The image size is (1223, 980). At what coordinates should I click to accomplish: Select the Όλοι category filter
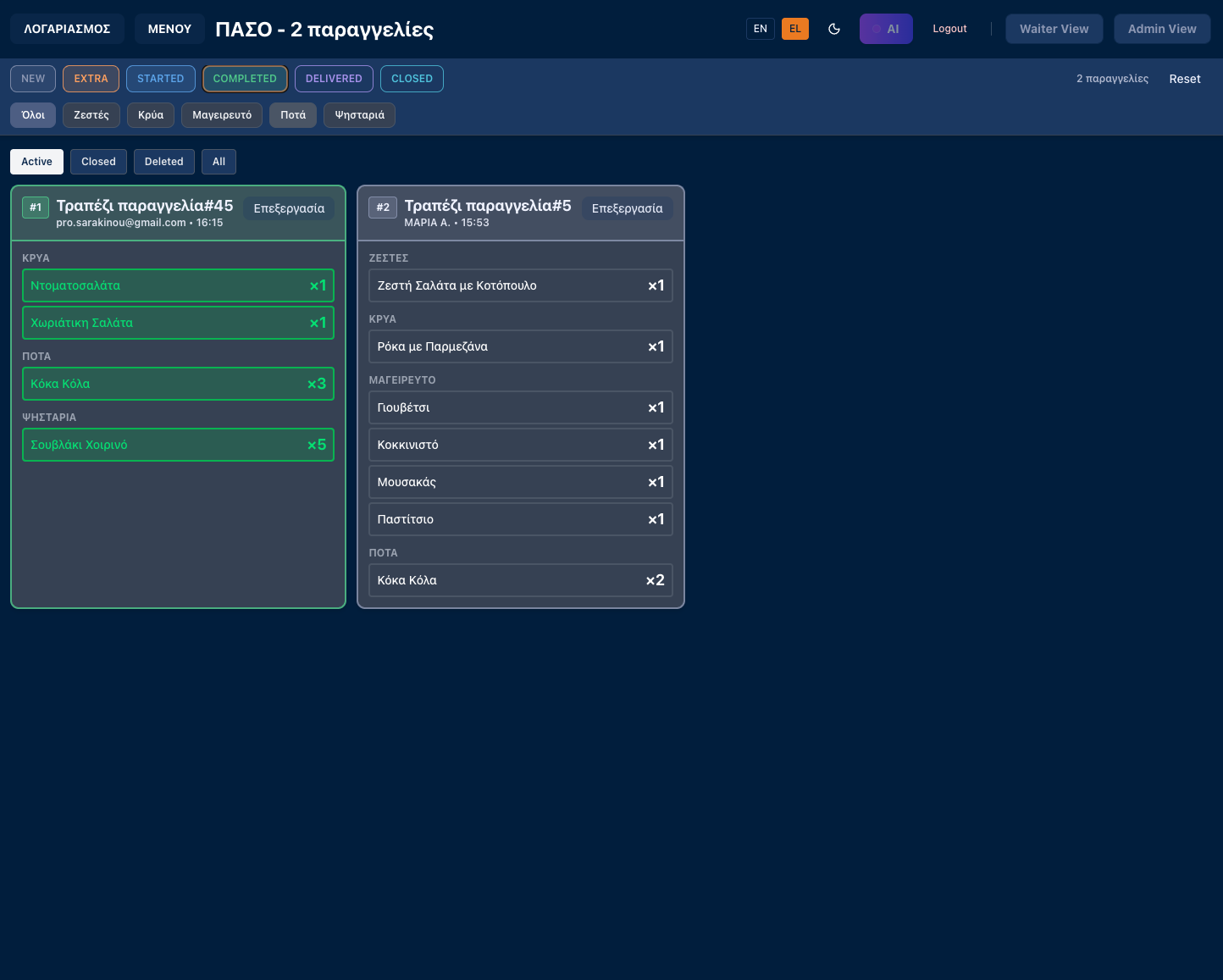pyautogui.click(x=33, y=115)
